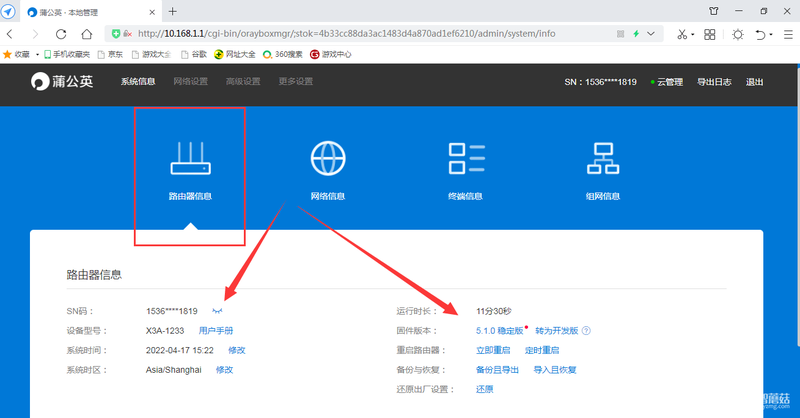
Task: Click the 5.1.0 稳定版 firmware link
Action: click(499, 331)
